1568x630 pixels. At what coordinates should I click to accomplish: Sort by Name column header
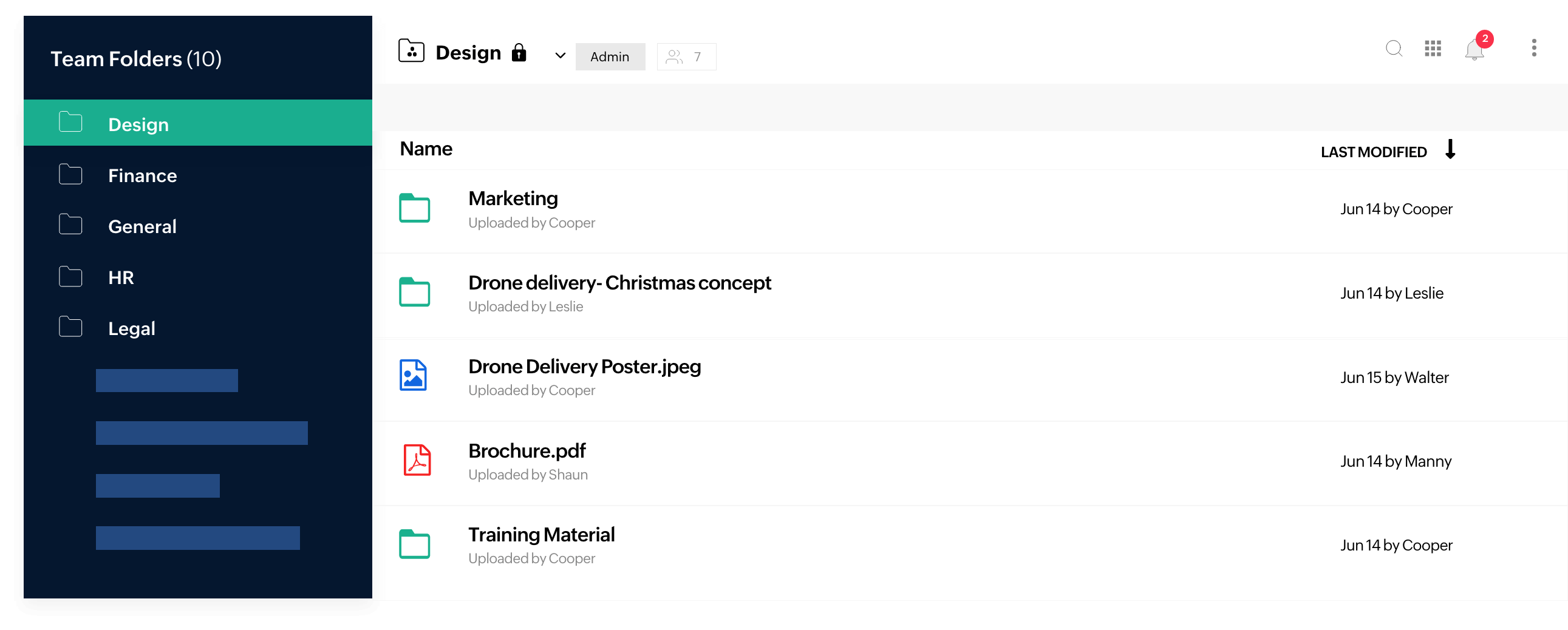tap(426, 149)
